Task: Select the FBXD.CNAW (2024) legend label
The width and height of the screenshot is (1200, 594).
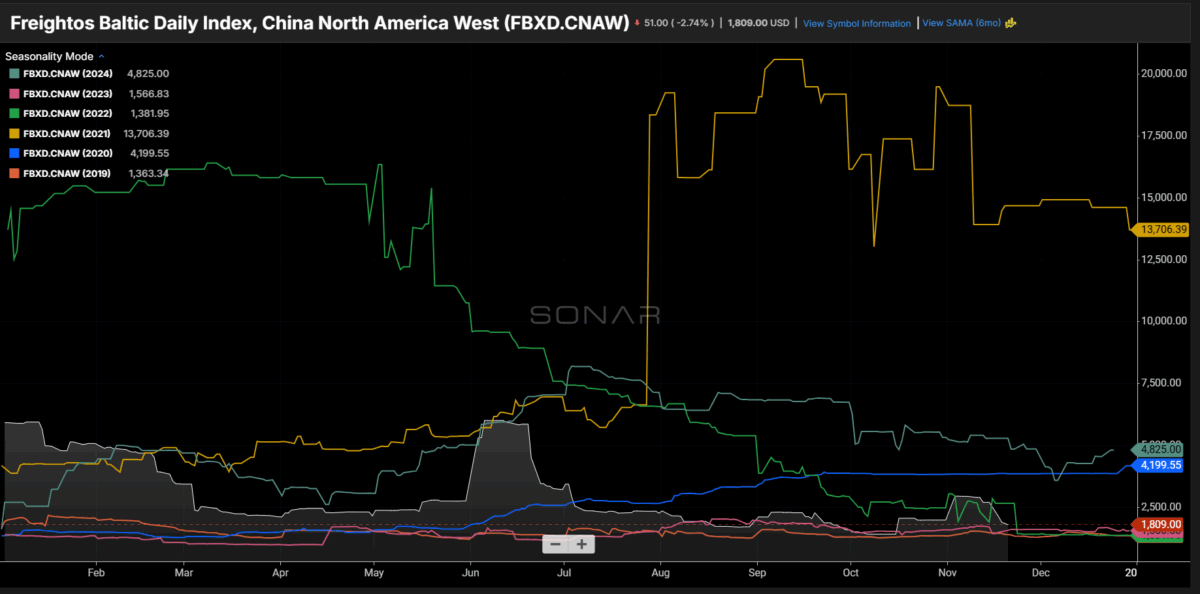Action: [x=68, y=73]
